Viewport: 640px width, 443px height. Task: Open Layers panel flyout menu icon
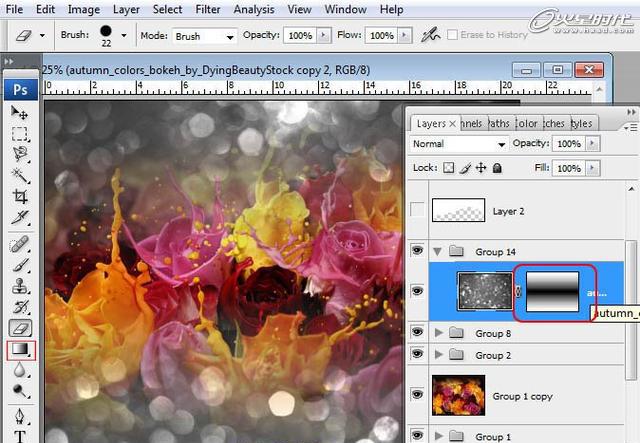tap(631, 128)
